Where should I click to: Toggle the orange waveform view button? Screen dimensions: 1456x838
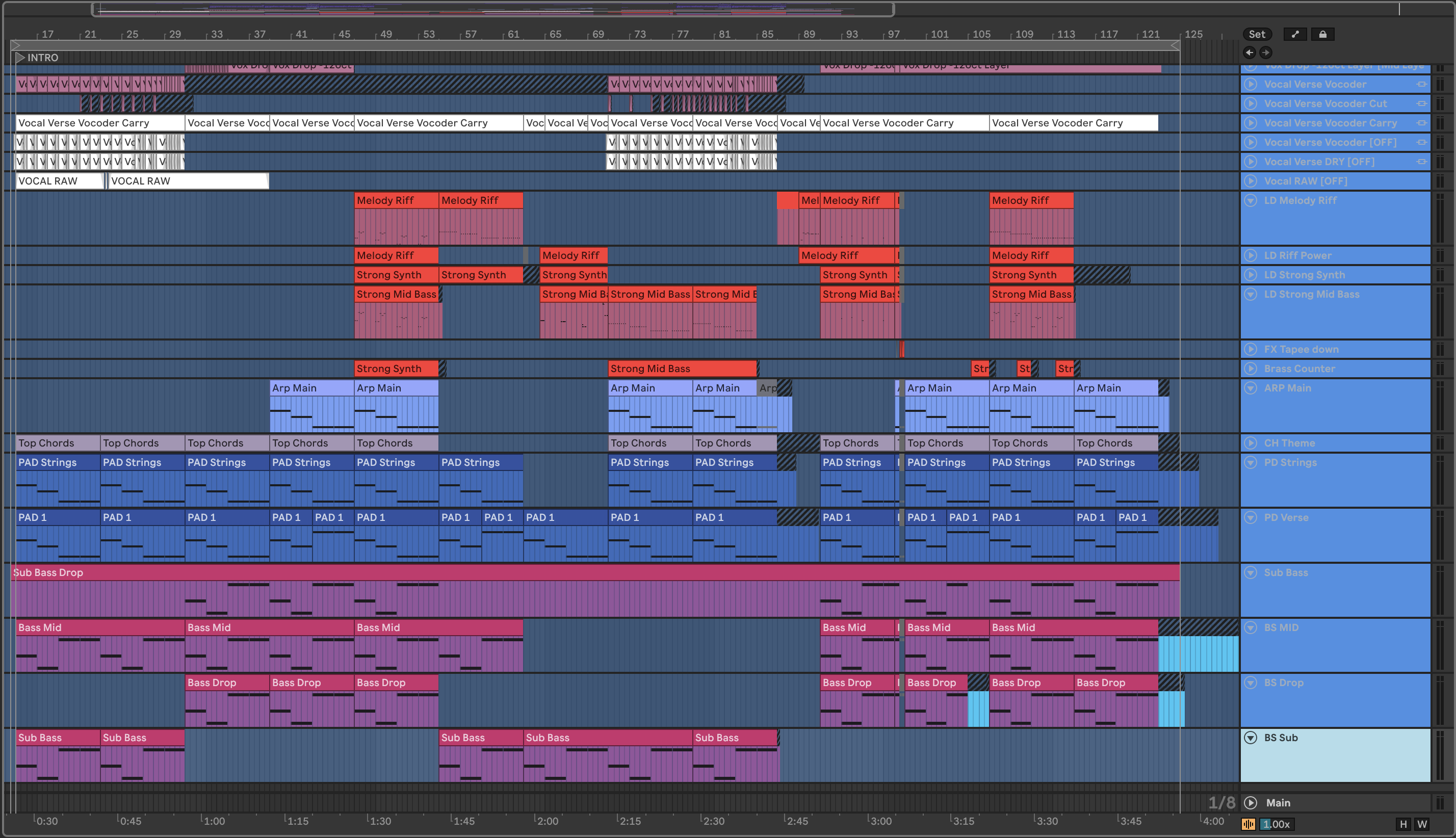[1248, 824]
